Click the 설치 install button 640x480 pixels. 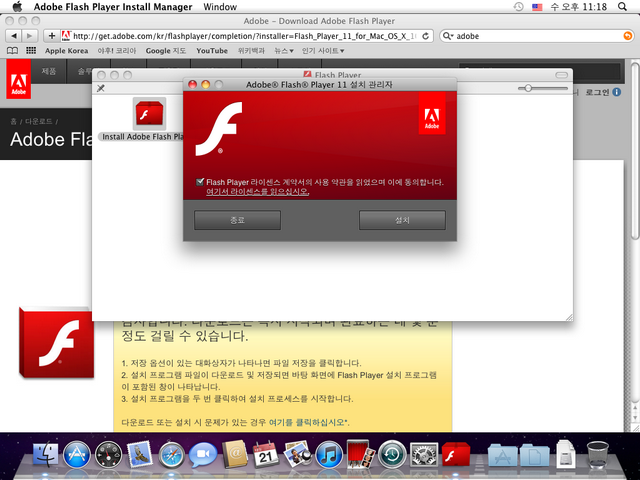pos(402,220)
